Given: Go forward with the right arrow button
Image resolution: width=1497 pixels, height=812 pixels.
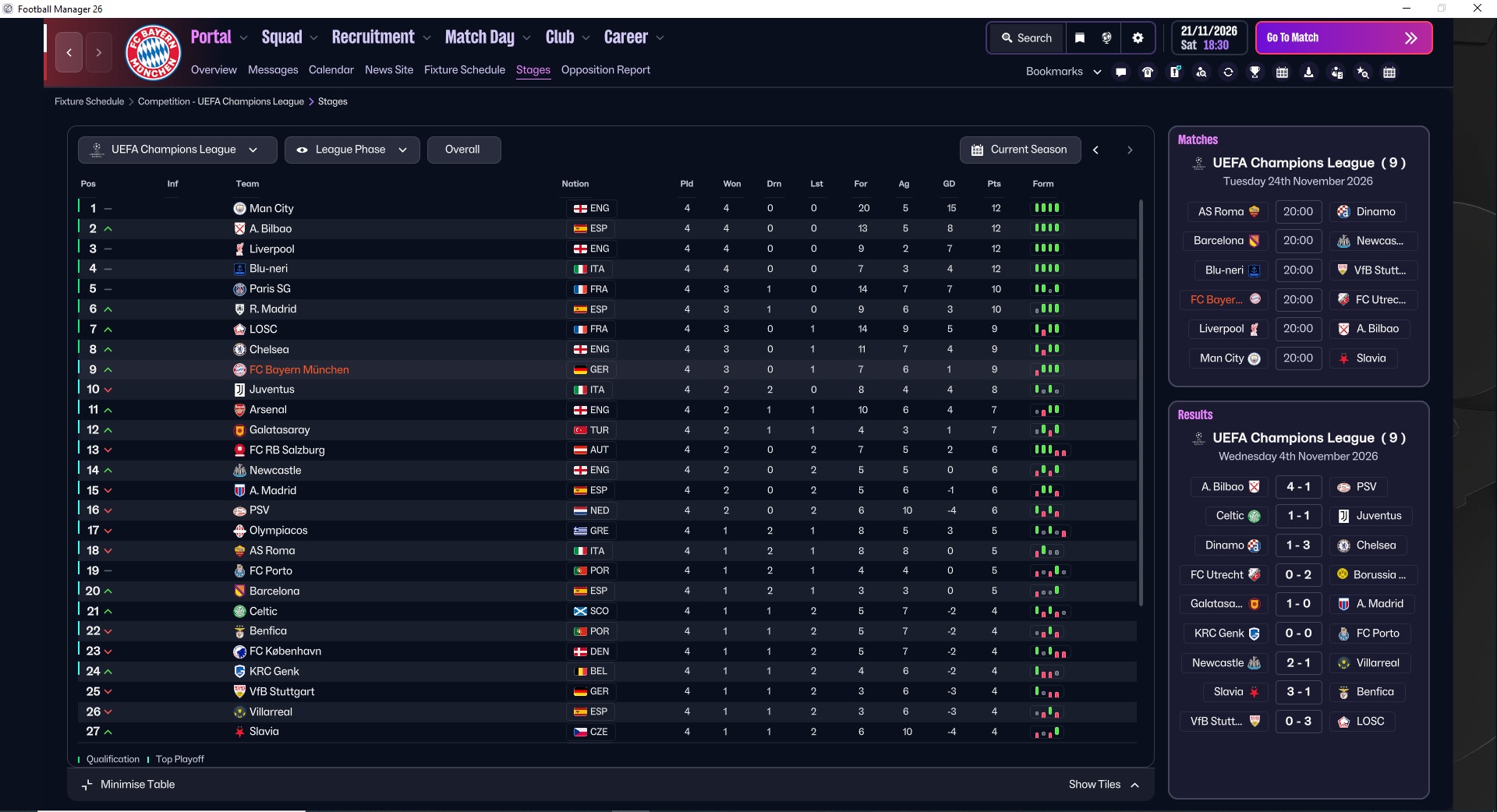Looking at the screenshot, I should 99,52.
